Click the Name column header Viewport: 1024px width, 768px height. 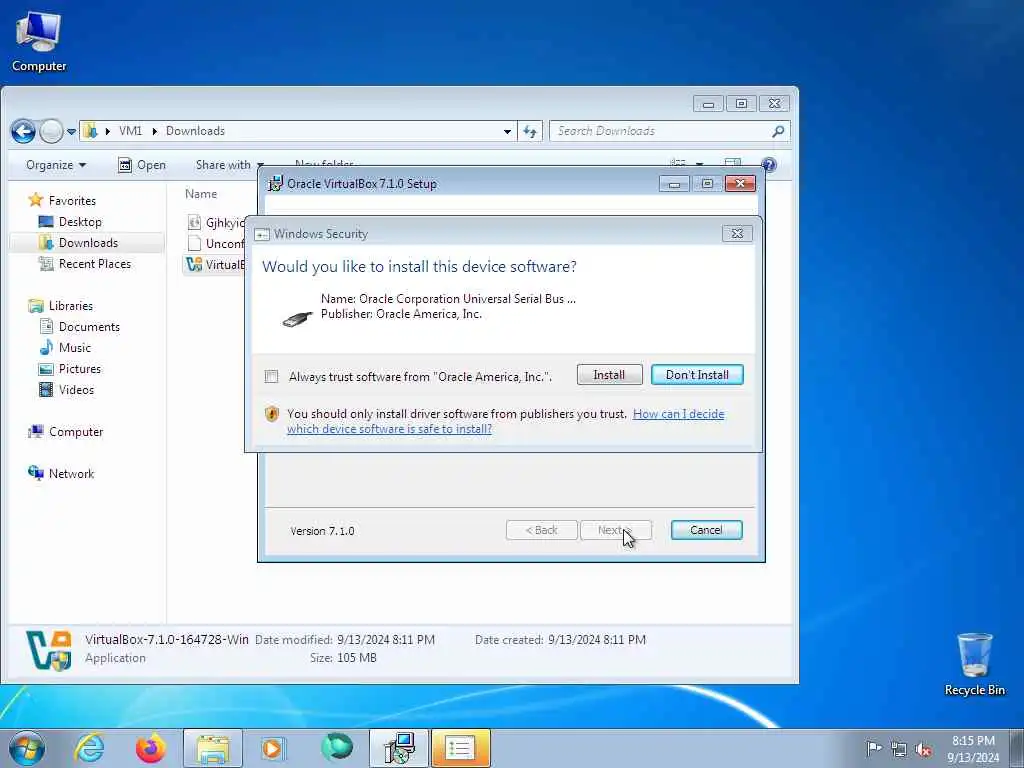point(200,194)
